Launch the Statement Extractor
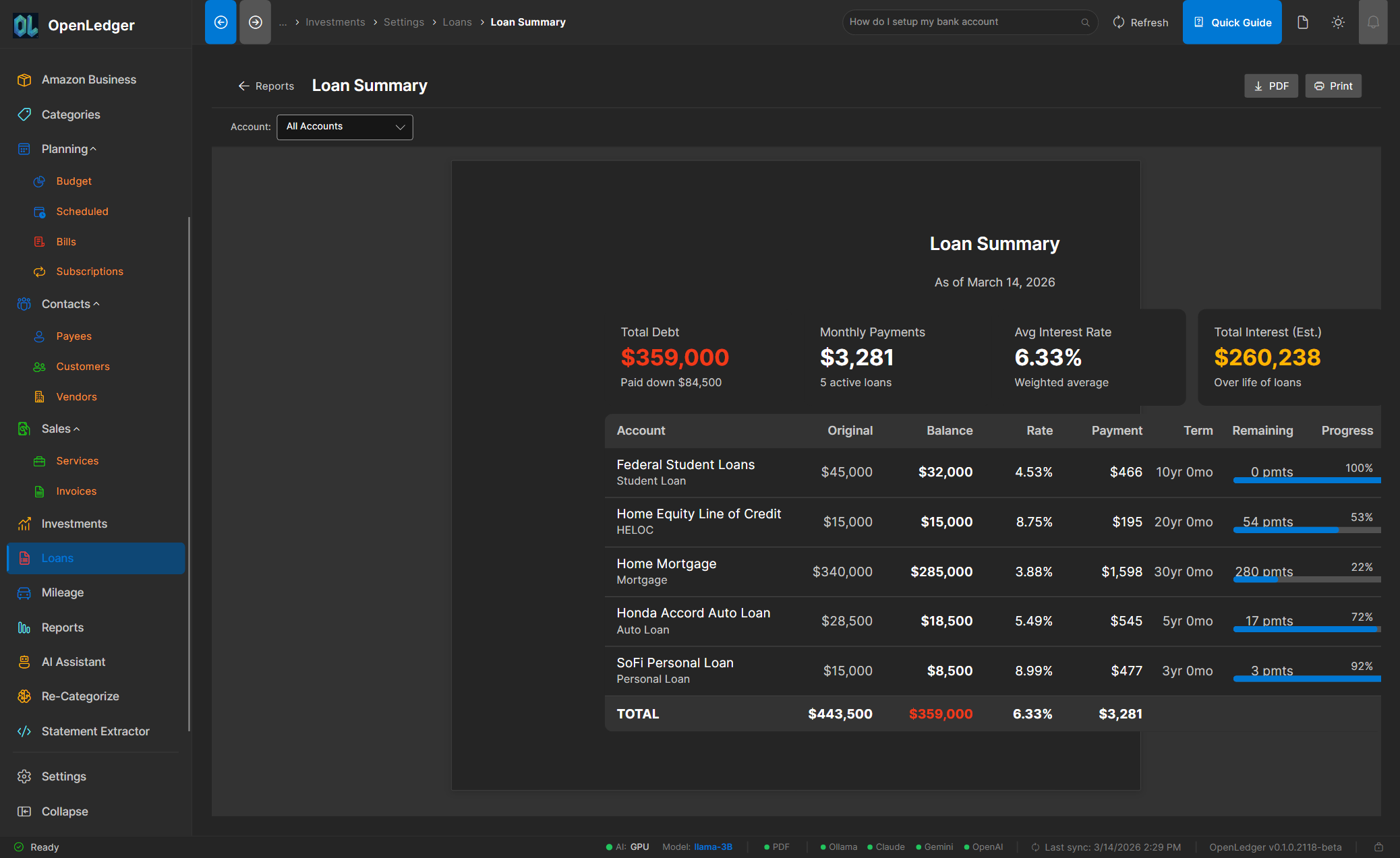This screenshot has height=858, width=1400. click(95, 731)
